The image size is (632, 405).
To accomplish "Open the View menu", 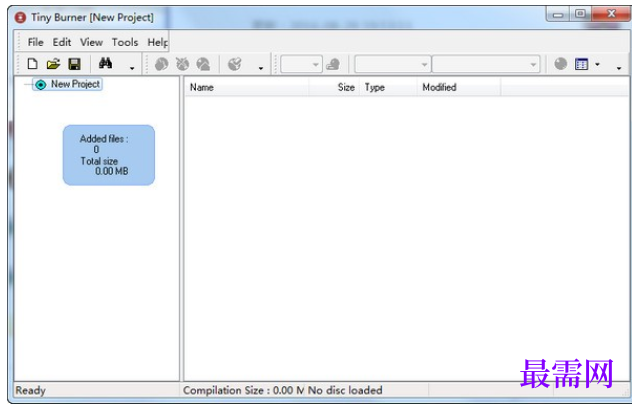I will click(91, 42).
